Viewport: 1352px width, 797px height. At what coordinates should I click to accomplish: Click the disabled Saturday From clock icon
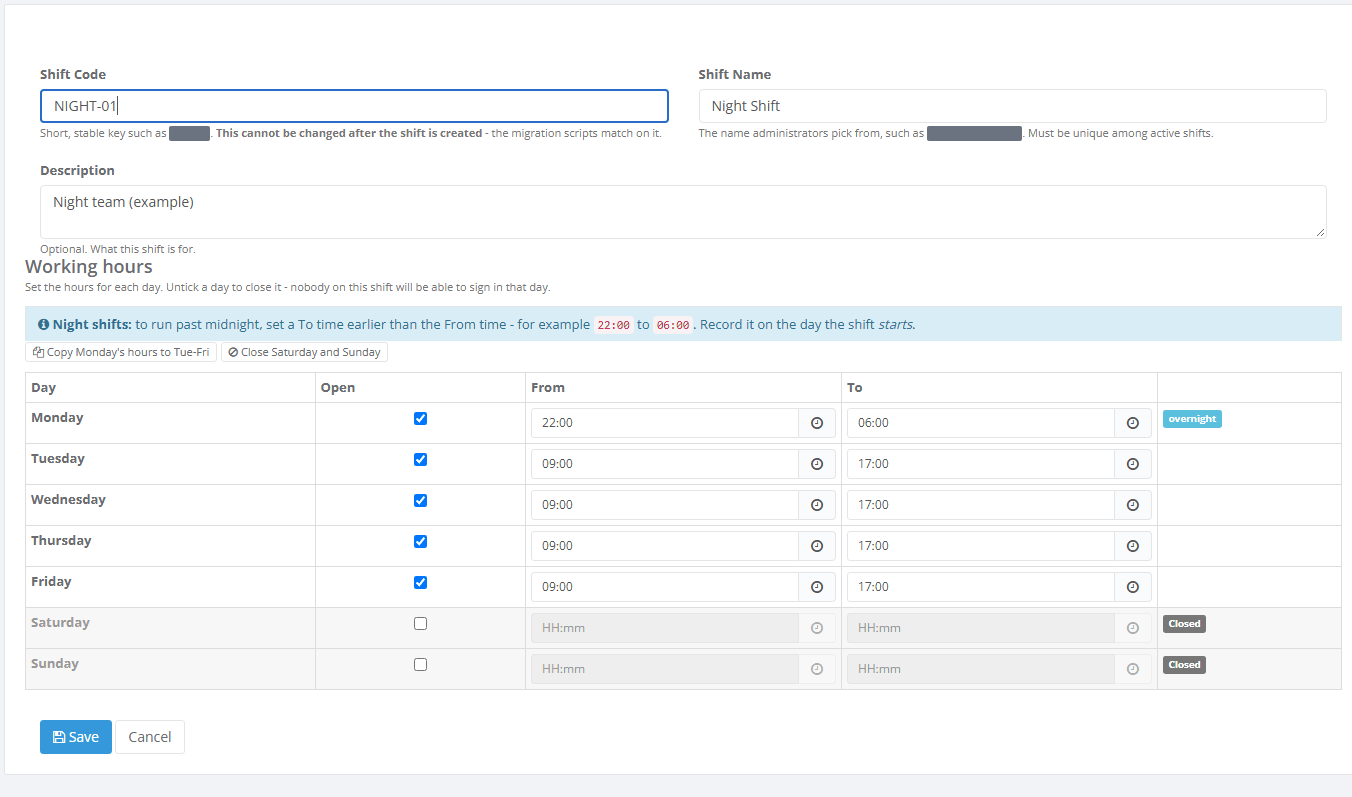[x=817, y=628]
